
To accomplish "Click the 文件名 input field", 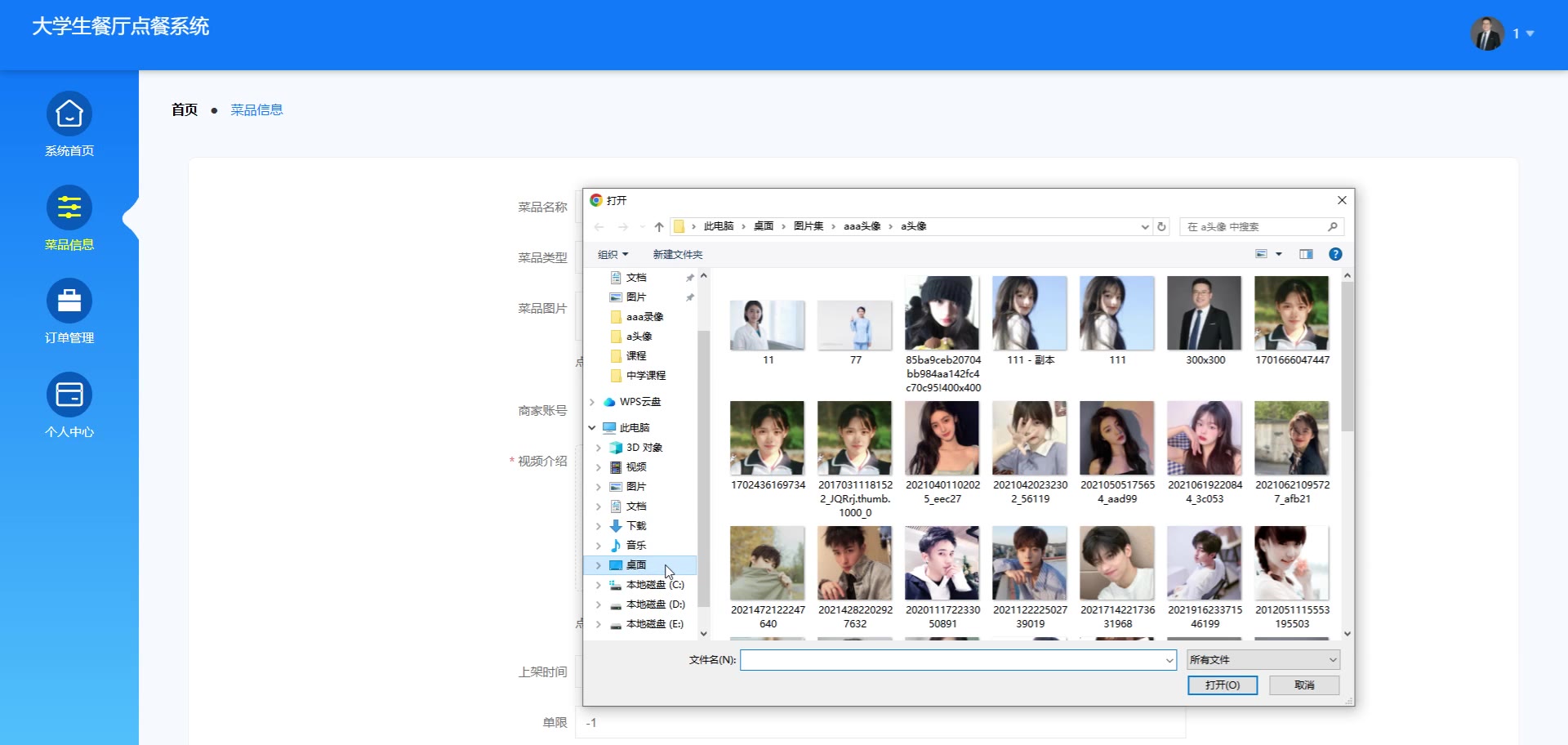I will pos(951,660).
